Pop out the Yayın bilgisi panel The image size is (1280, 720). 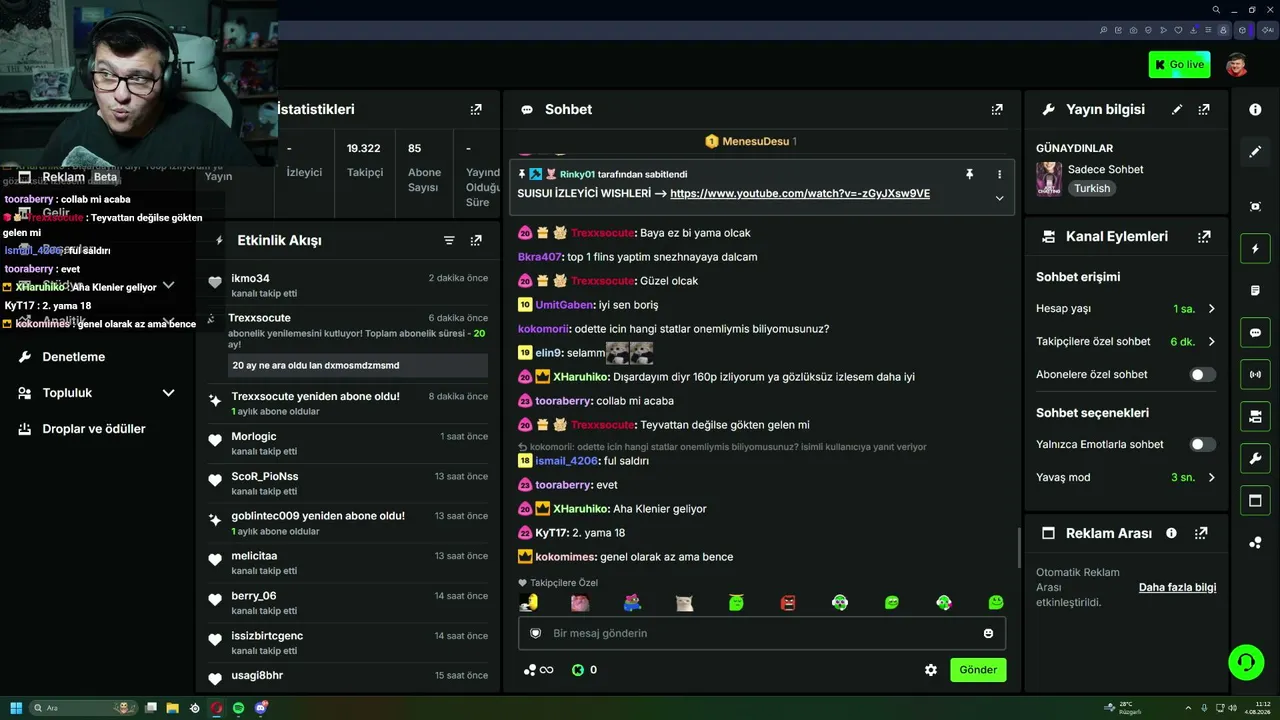[x=1204, y=109]
